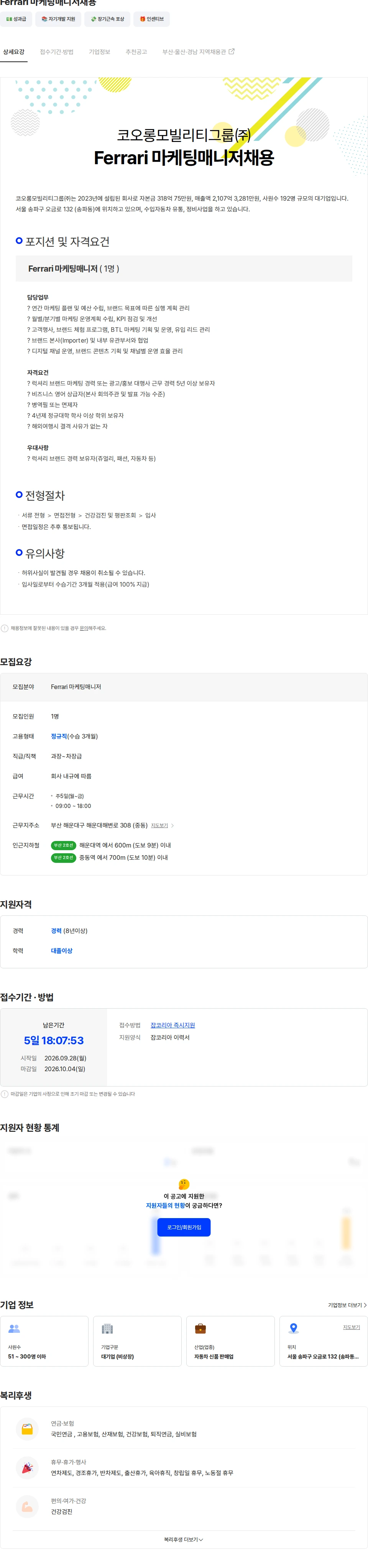The width and height of the screenshot is (368, 1568).
Task: Click the info icon next to 채용정보에 잘못된 내용
Action: pos(5,628)
